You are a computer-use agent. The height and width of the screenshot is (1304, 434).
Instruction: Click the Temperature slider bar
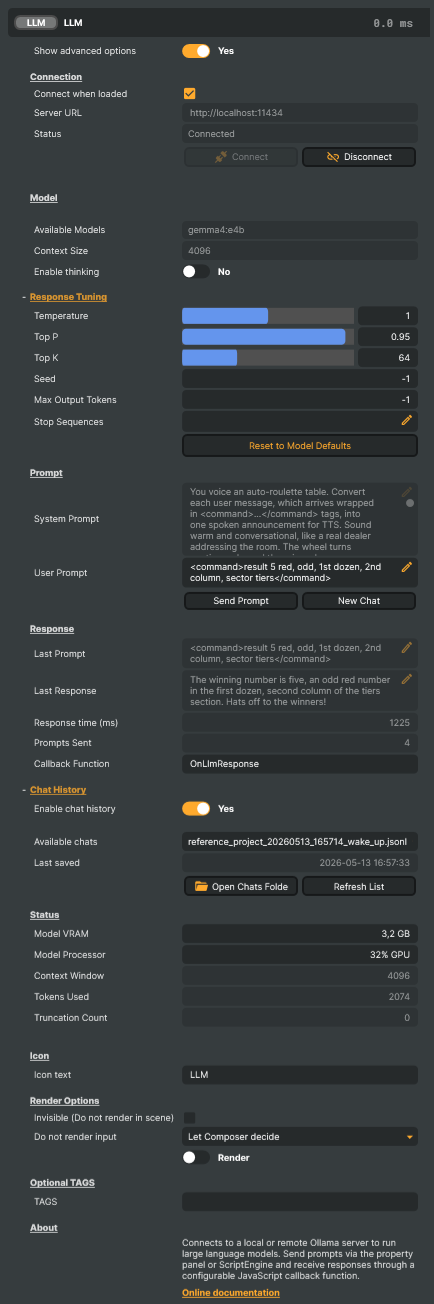268,316
